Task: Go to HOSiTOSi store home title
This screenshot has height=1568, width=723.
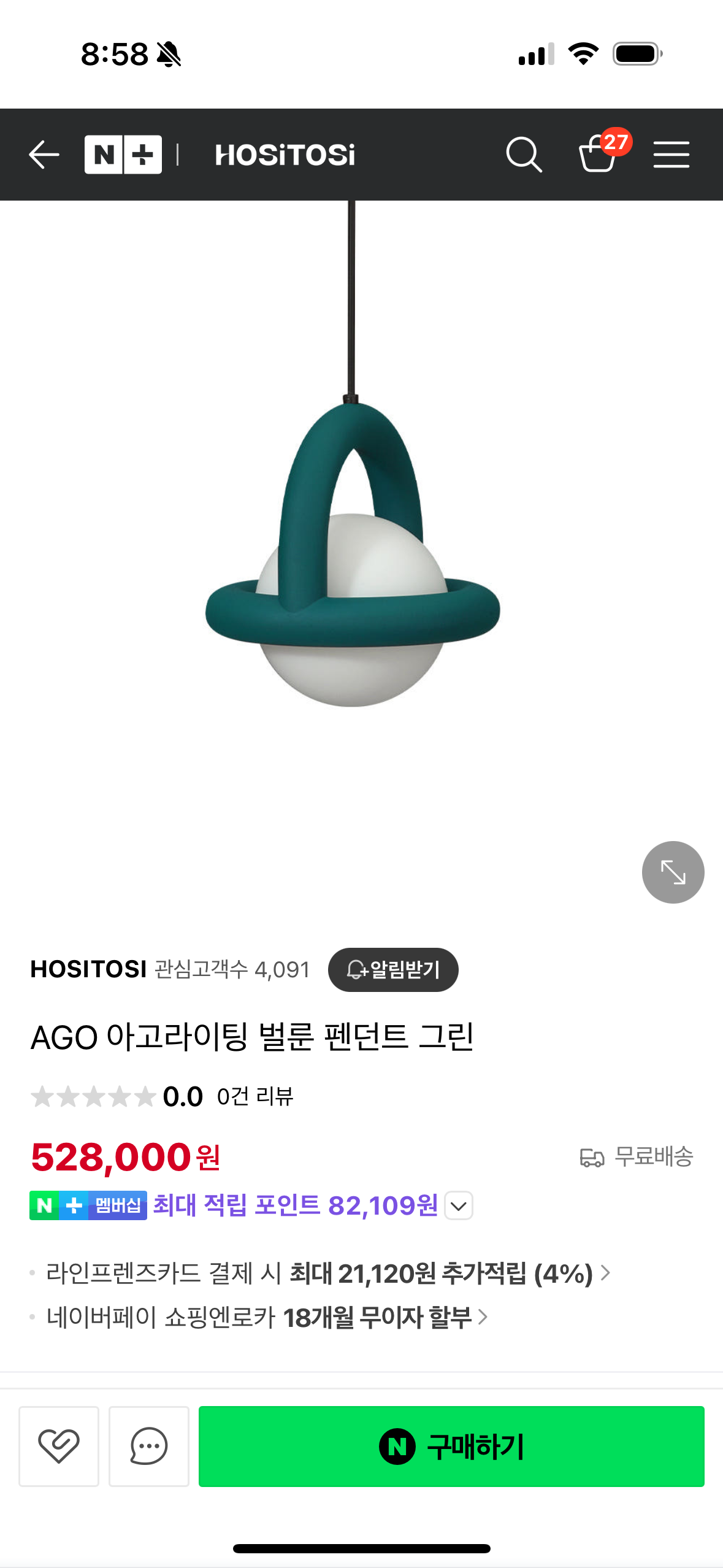Action: coord(285,155)
